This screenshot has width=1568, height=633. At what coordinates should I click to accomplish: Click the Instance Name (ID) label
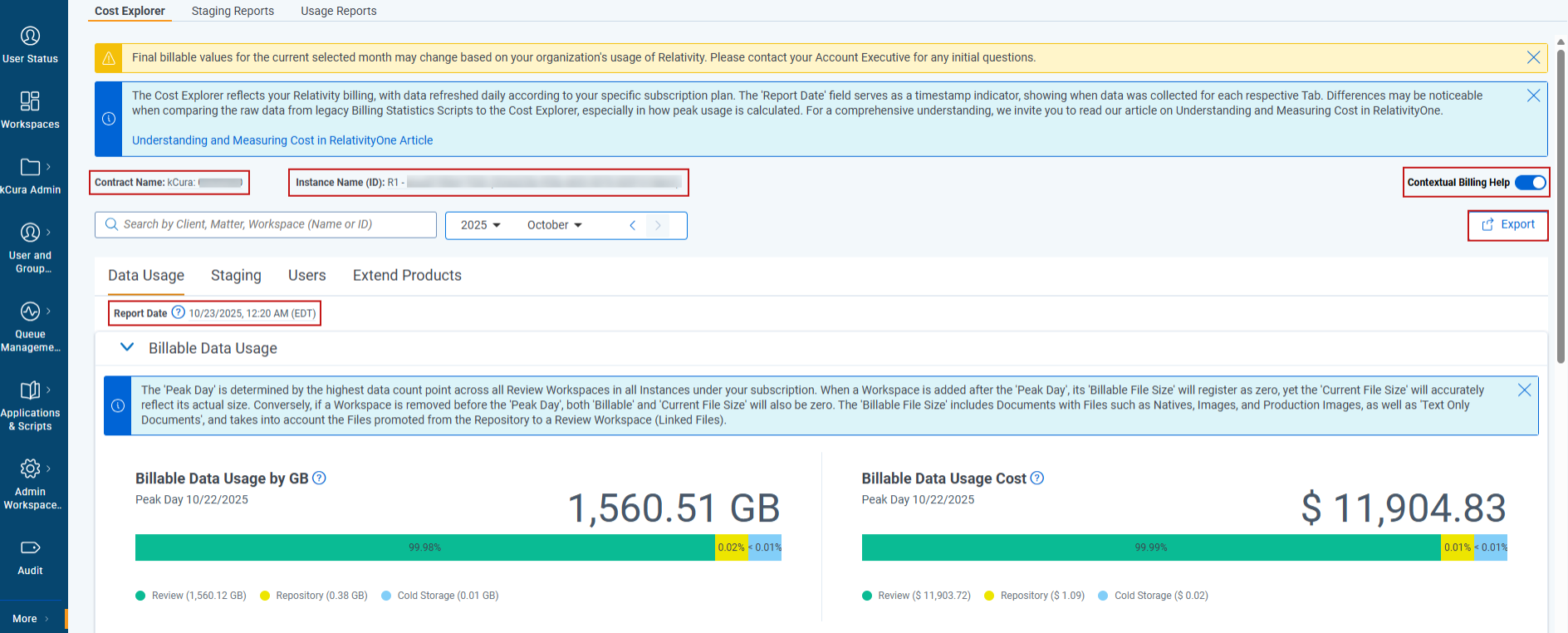(x=340, y=183)
